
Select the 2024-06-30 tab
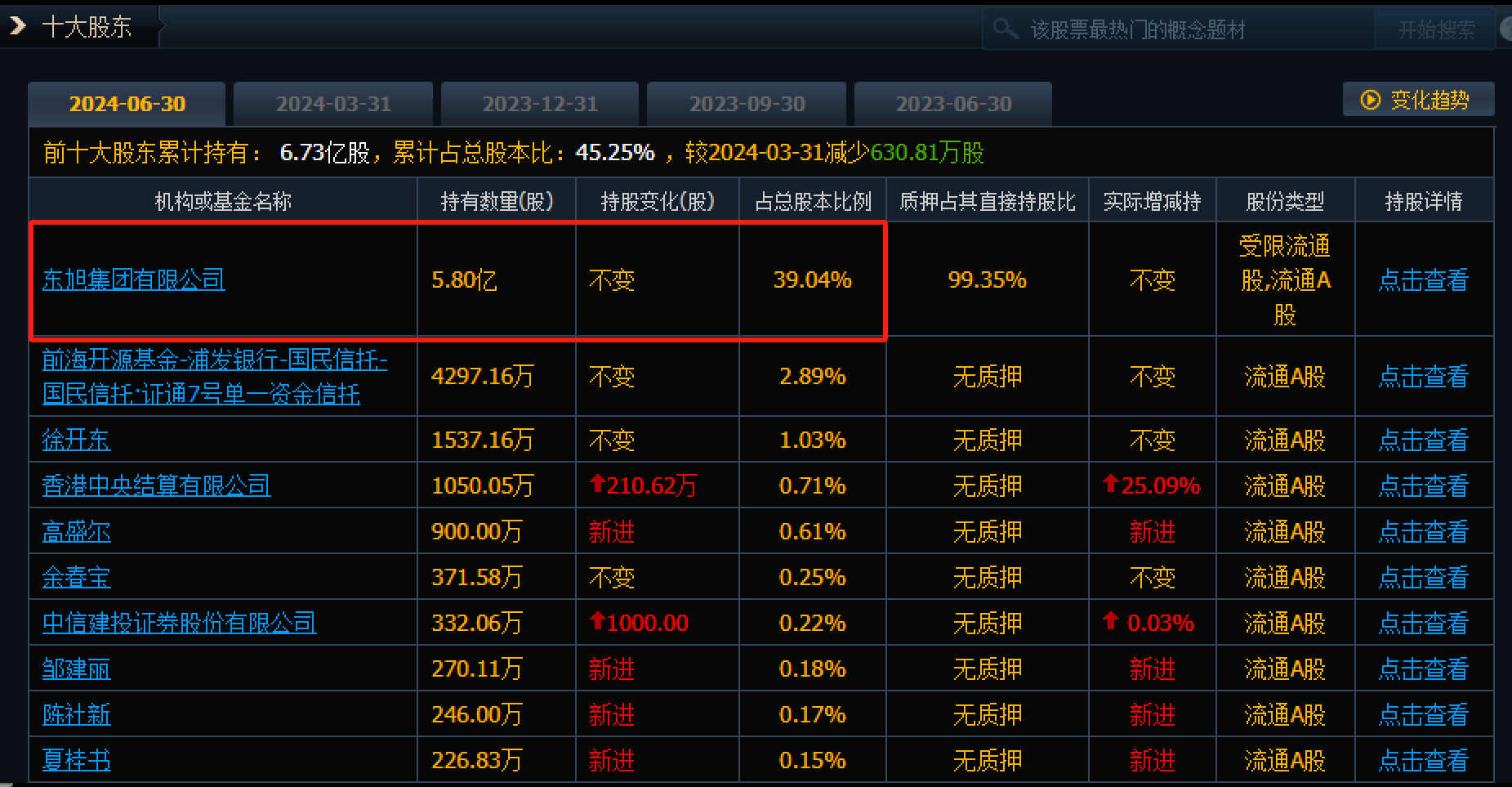click(x=127, y=104)
